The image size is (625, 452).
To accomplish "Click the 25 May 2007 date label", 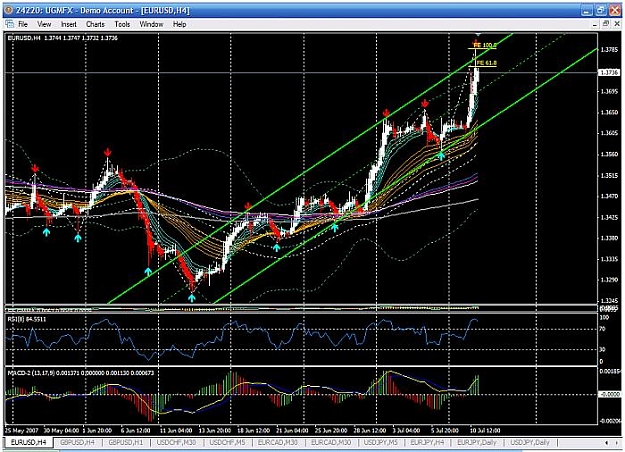I will coord(22,431).
